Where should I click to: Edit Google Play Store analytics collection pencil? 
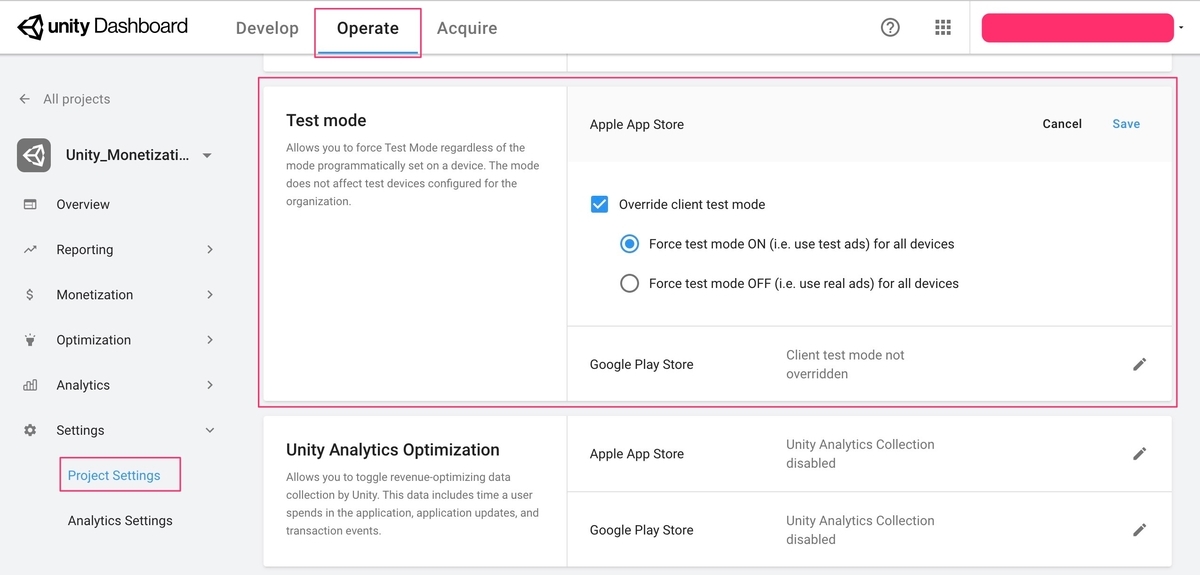tap(1139, 530)
